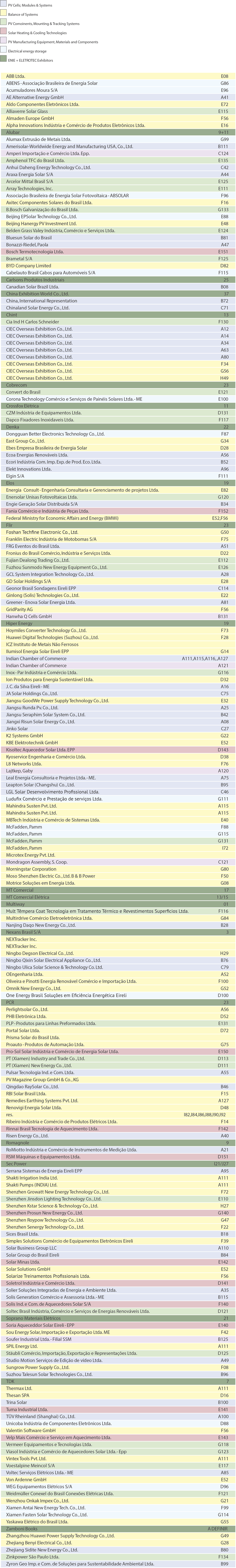
Task: Click 'Canadian Solar Brazil Ltda.' row
Action: tap(118, 286)
